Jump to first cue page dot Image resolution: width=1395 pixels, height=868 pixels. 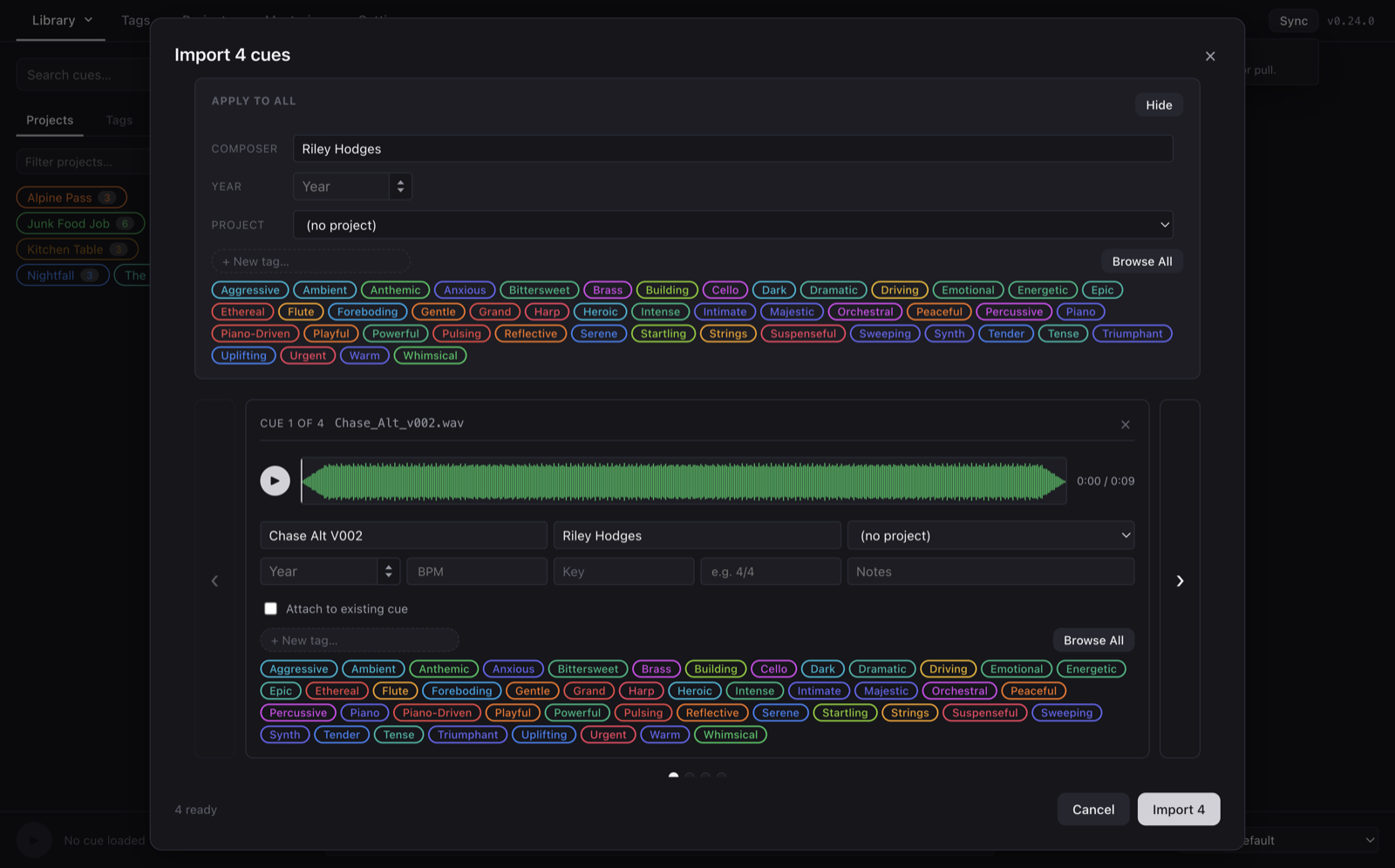coord(673,776)
